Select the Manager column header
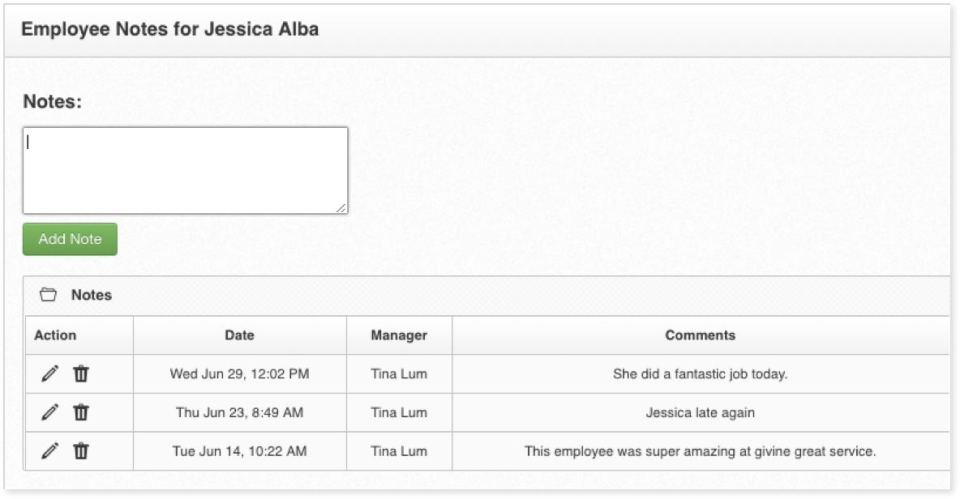 coord(399,335)
